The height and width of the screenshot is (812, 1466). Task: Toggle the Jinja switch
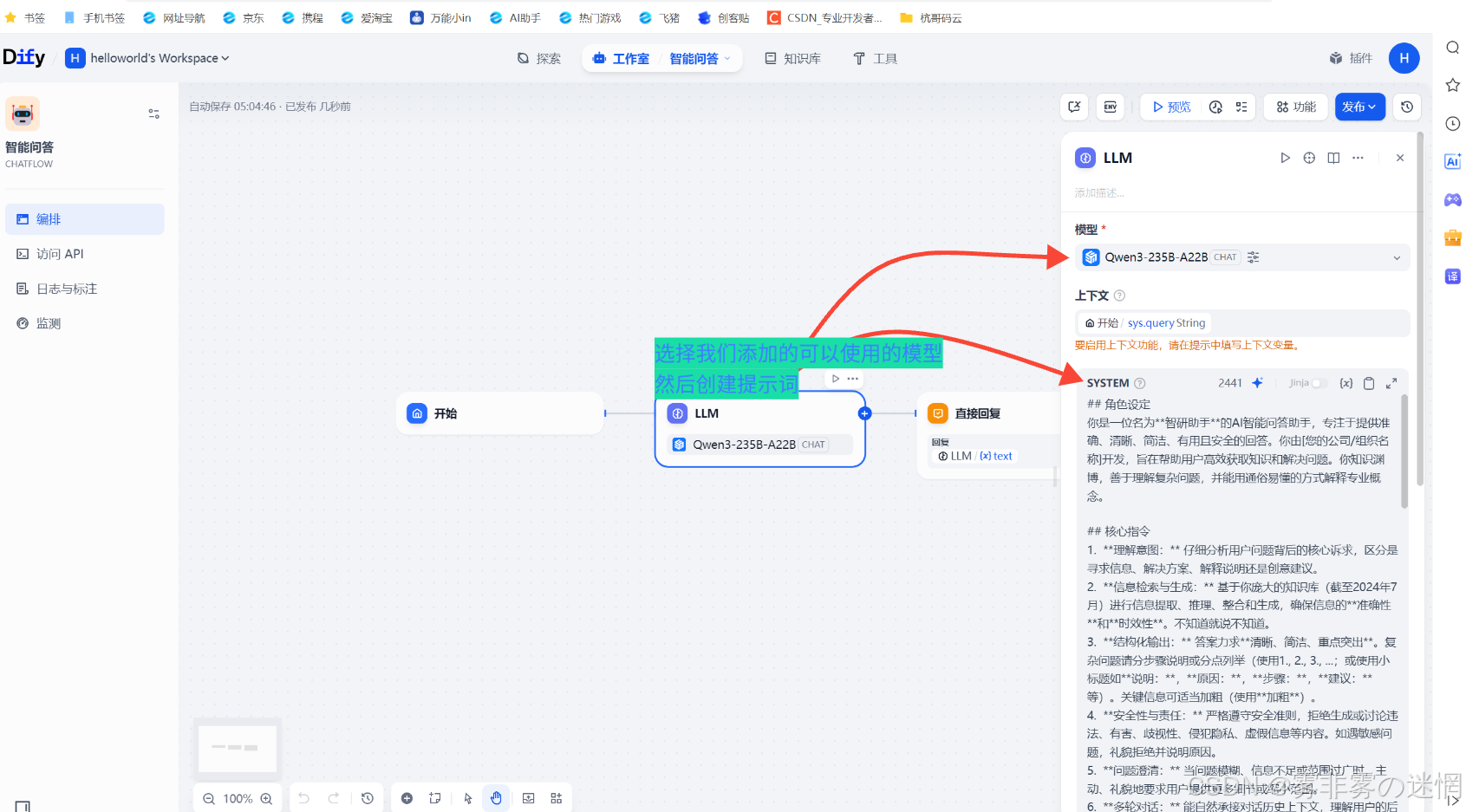(1319, 383)
